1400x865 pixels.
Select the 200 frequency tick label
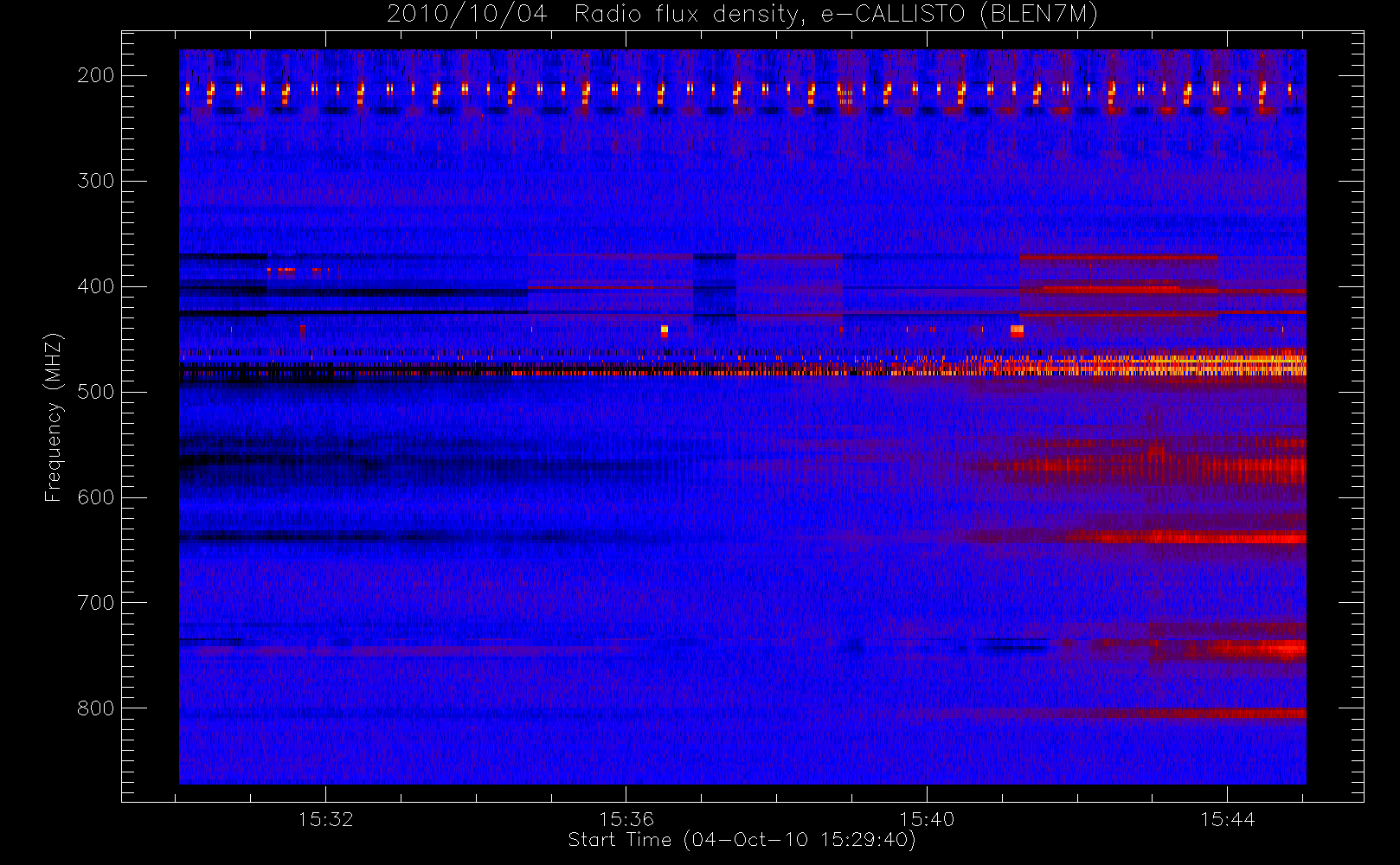coord(96,75)
